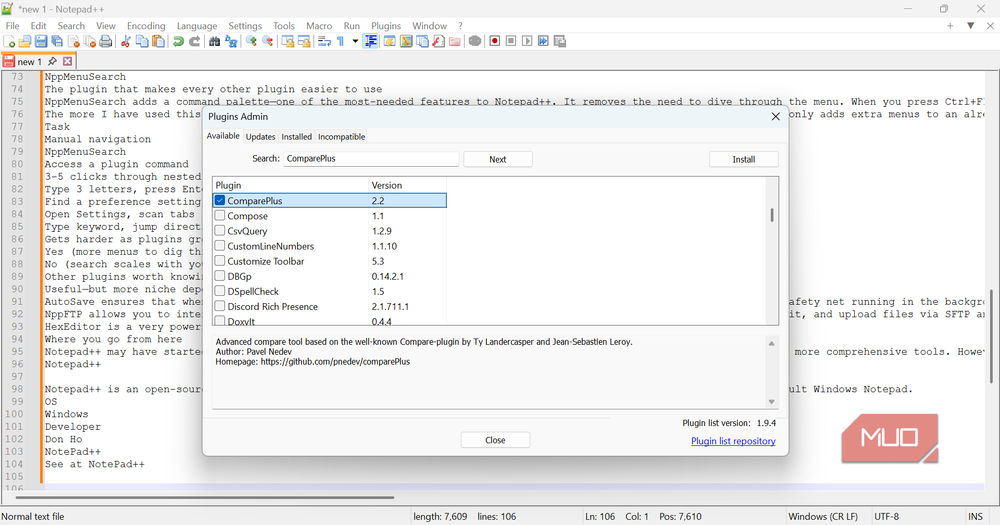This screenshot has height=525, width=1000.
Task: Click the macro Playback toolbar icon
Action: tap(527, 41)
